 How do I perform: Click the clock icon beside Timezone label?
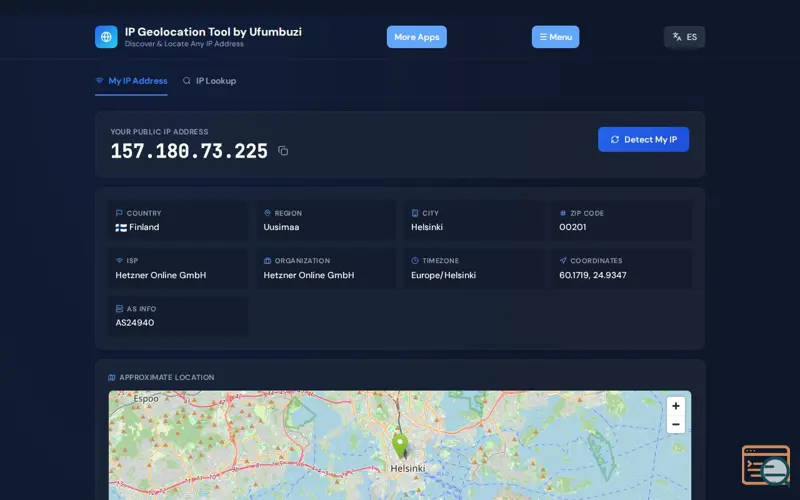(415, 260)
